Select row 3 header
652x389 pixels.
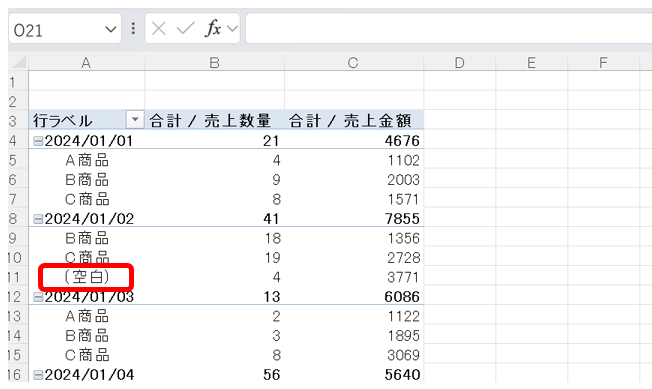click(x=18, y=121)
